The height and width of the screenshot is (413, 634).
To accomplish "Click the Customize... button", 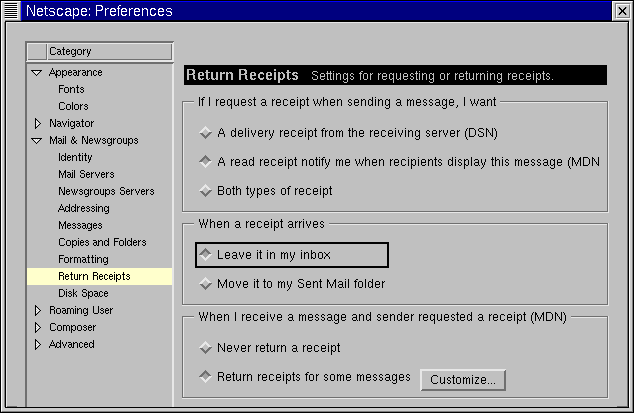I will 463,380.
